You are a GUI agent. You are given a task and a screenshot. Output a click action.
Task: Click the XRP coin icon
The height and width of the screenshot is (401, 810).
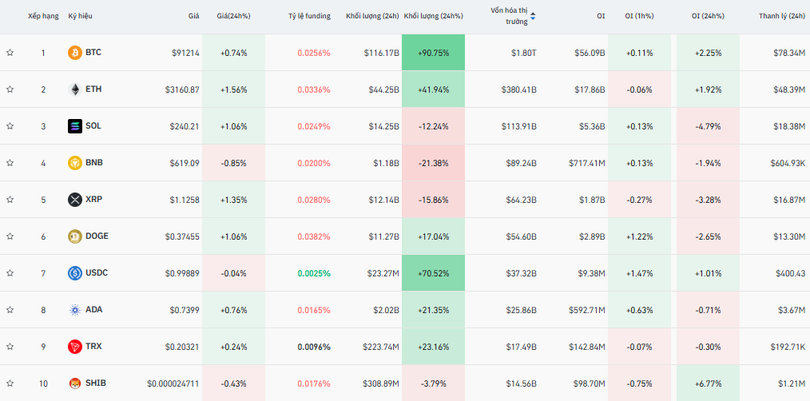click(74, 200)
